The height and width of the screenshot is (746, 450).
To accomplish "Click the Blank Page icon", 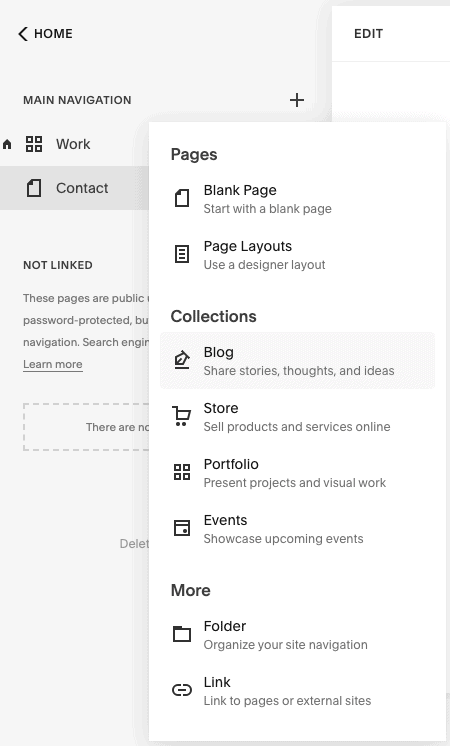I will coord(182,198).
